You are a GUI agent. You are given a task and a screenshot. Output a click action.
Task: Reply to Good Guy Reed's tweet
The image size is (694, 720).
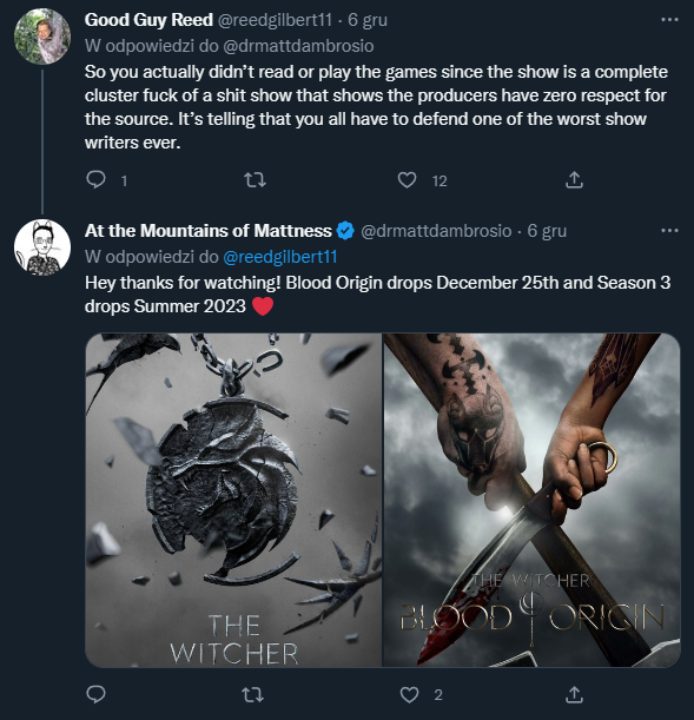[x=96, y=180]
